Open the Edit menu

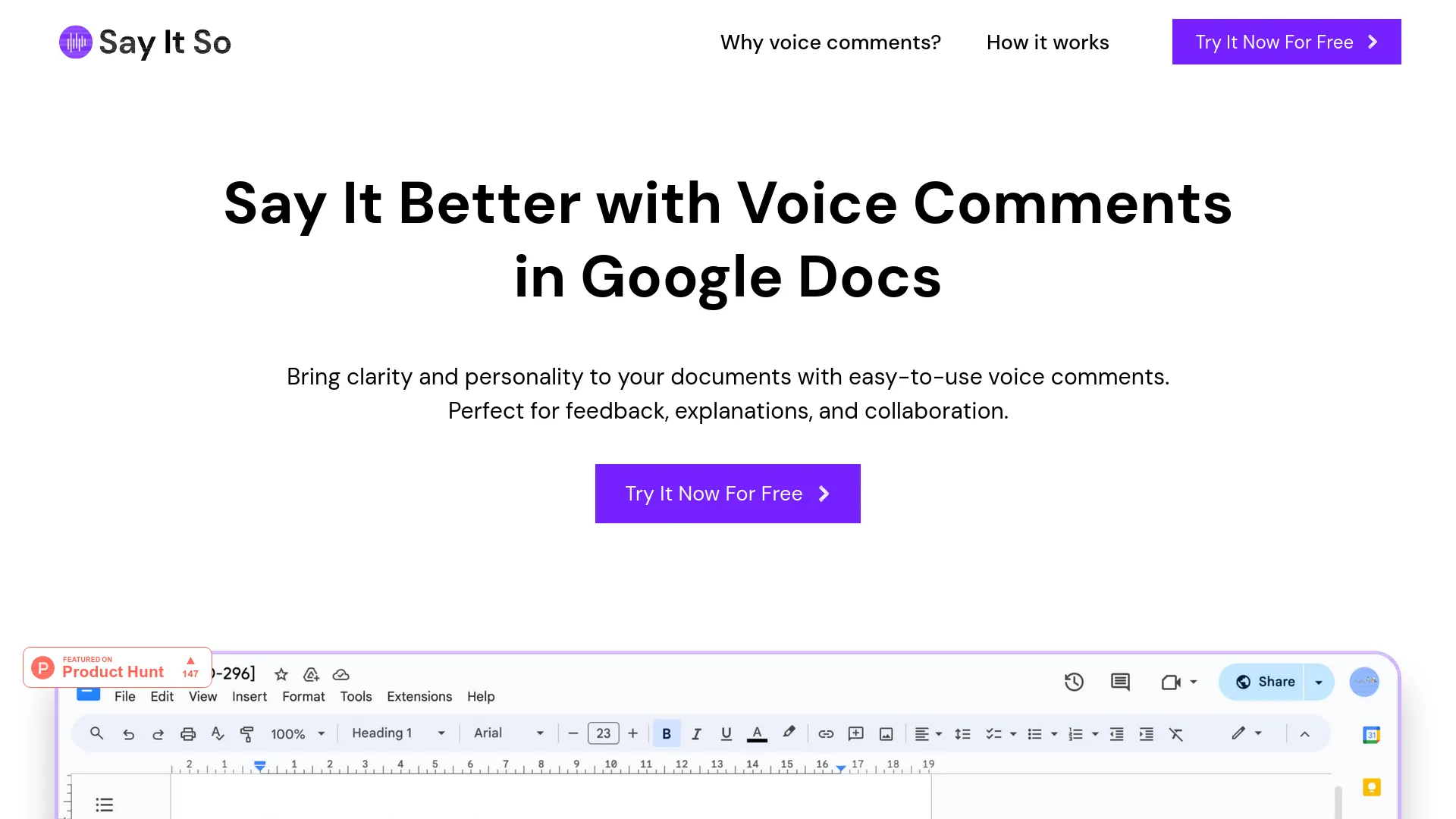point(162,696)
